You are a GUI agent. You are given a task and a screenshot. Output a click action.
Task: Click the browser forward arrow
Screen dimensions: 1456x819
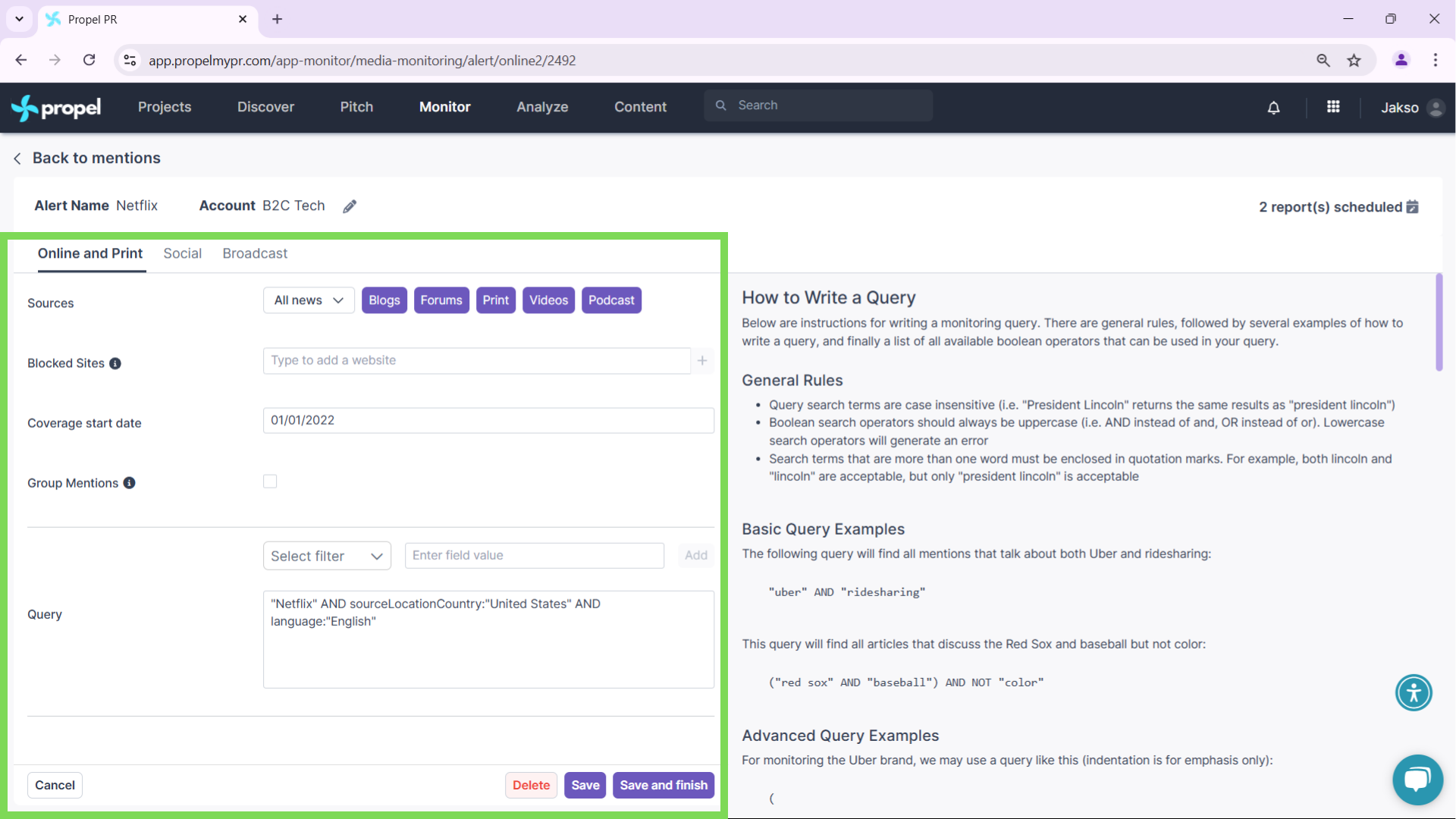[55, 60]
